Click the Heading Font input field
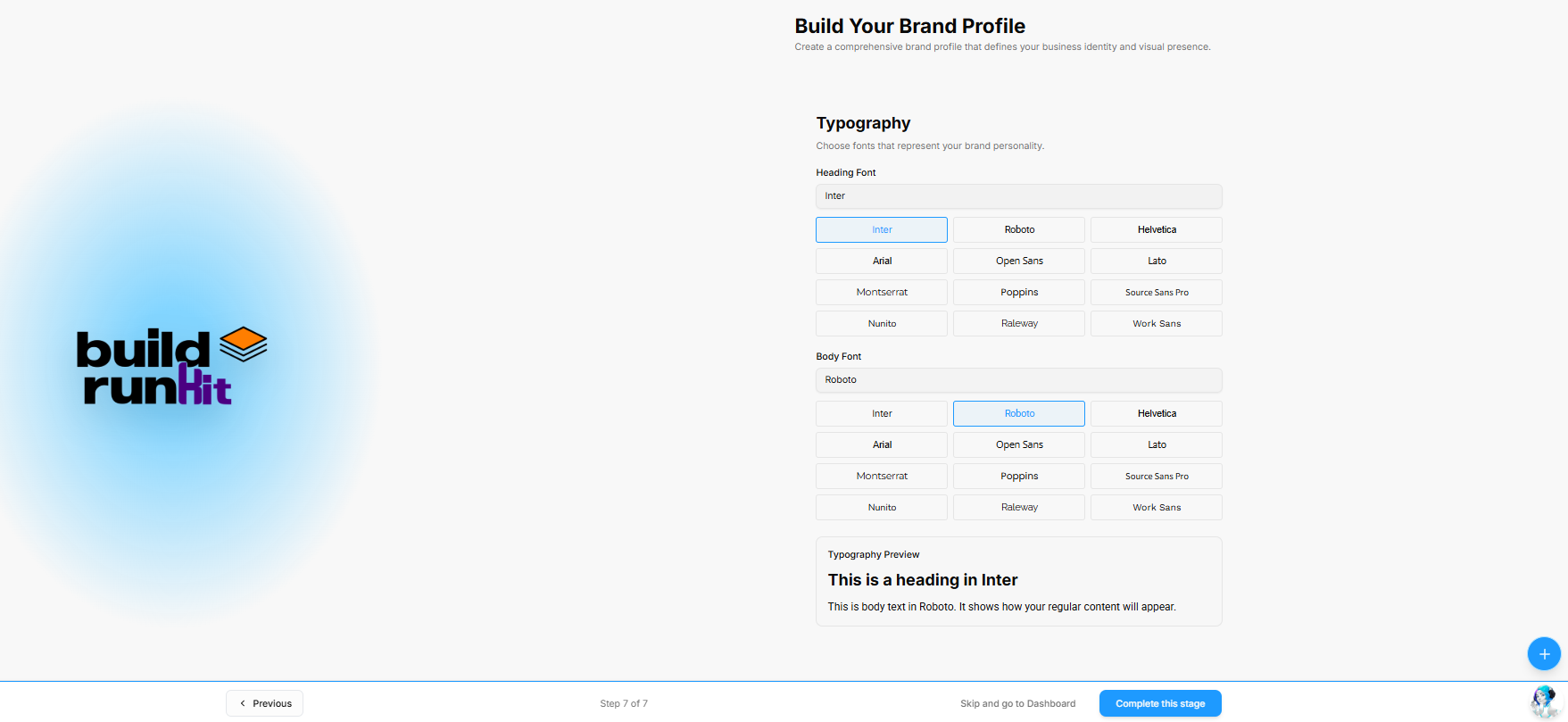Viewport: 1568px width, 722px height. [x=1018, y=196]
